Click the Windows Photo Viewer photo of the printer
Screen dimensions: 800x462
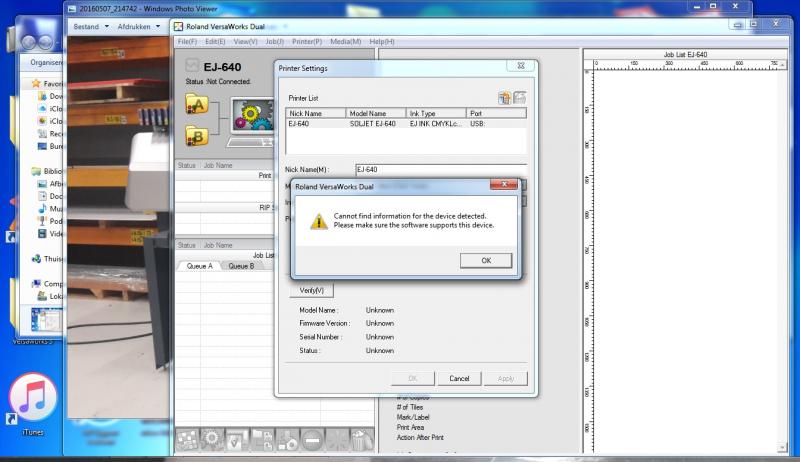[x=118, y=227]
